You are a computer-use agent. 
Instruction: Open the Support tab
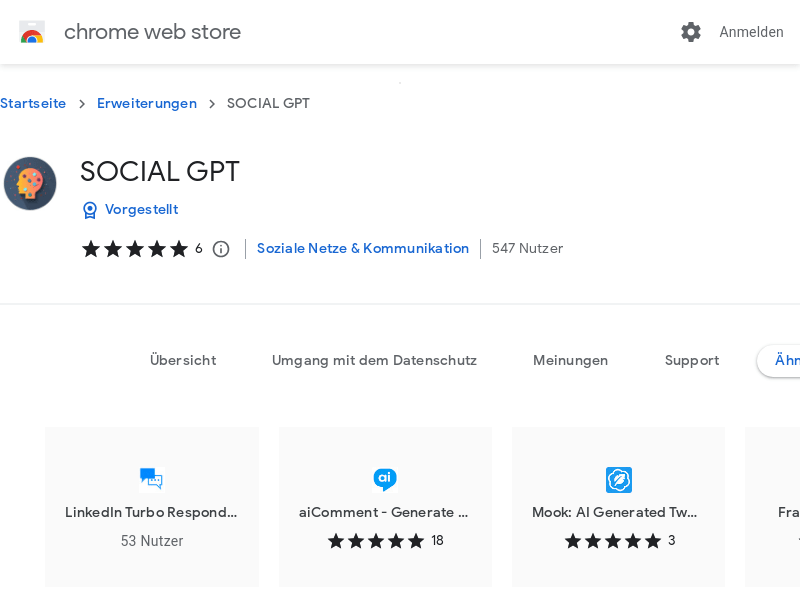[x=692, y=360]
